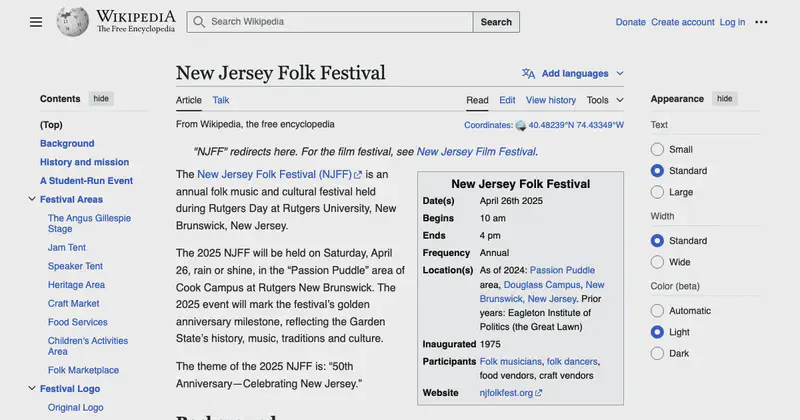Open the Tools dropdown menu
The width and height of the screenshot is (800, 420).
click(x=605, y=100)
